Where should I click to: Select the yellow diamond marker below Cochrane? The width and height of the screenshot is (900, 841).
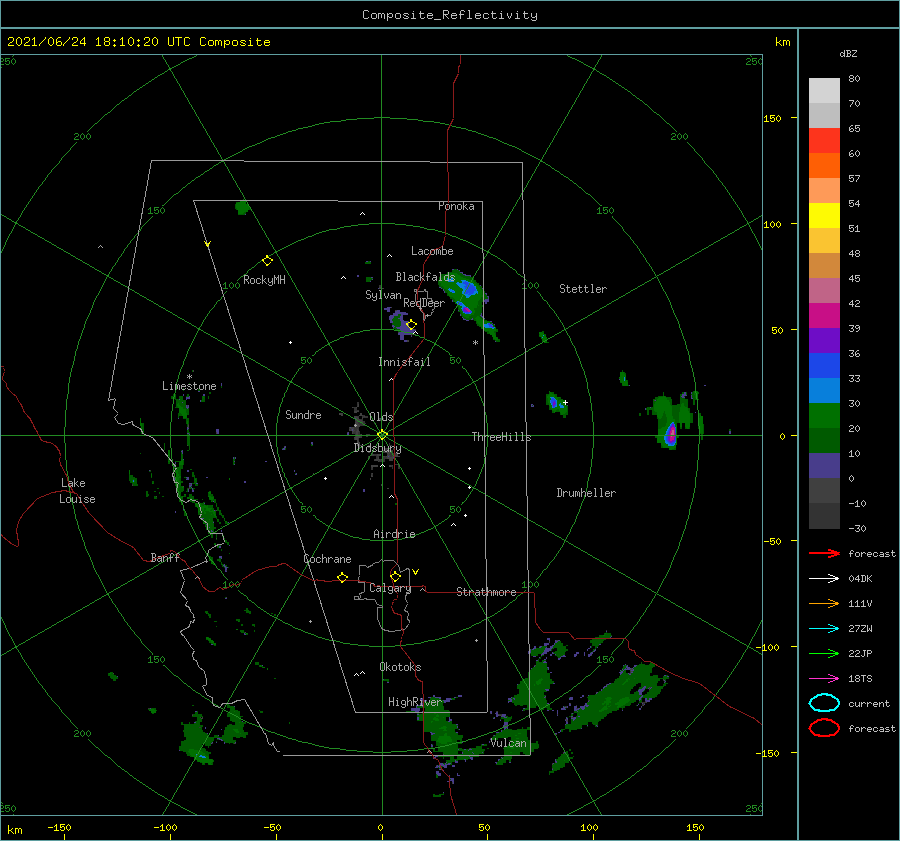coord(343,578)
